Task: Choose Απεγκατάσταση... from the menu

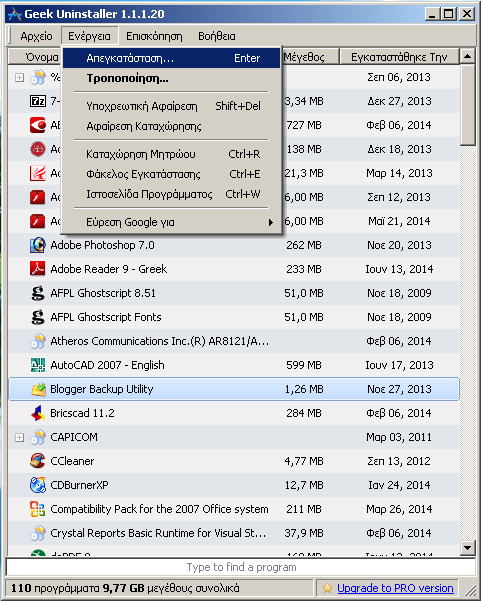Action: pyautogui.click(x=172, y=58)
